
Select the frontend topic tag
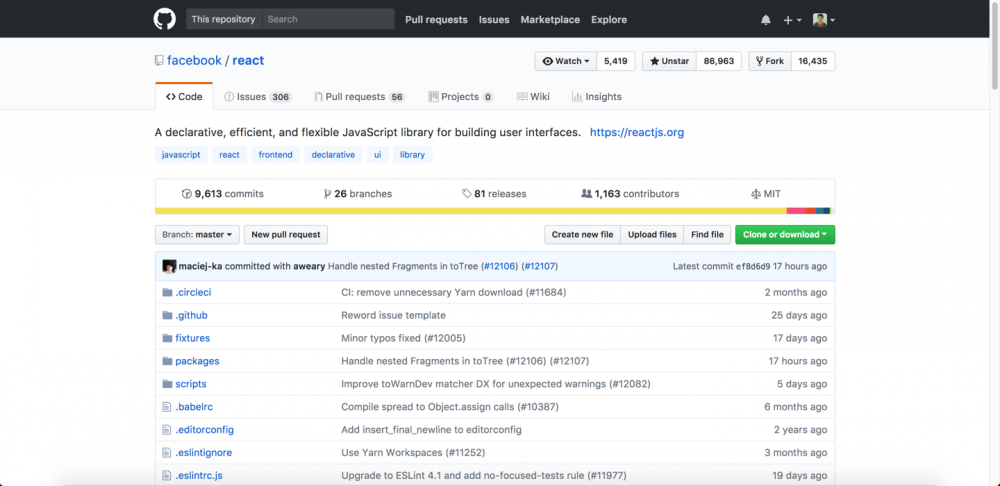pos(276,155)
